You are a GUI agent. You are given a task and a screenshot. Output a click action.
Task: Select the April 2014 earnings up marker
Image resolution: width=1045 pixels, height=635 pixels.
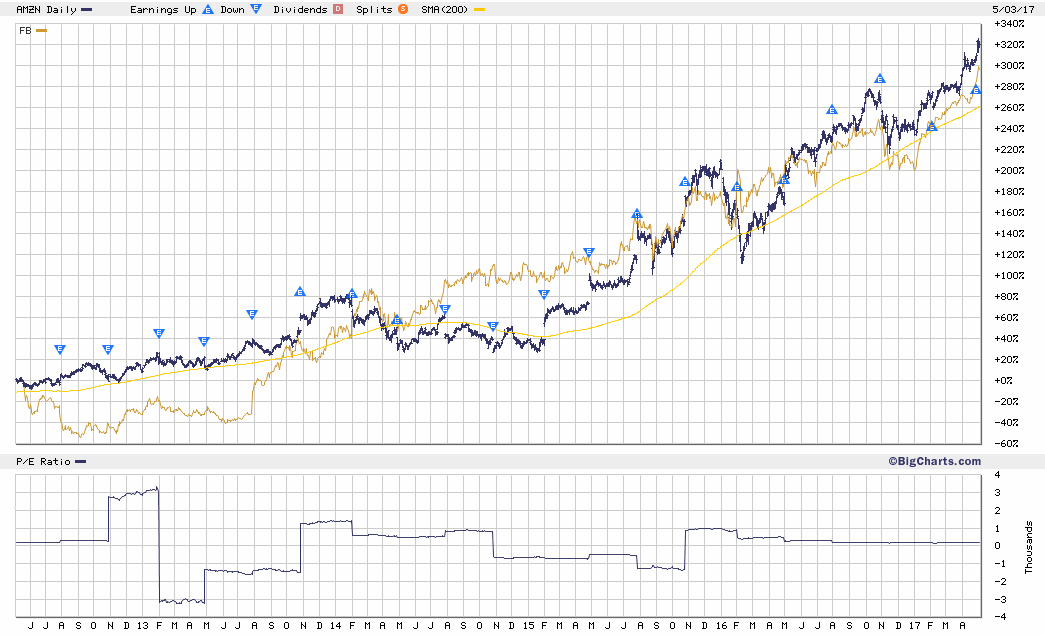[x=397, y=320]
